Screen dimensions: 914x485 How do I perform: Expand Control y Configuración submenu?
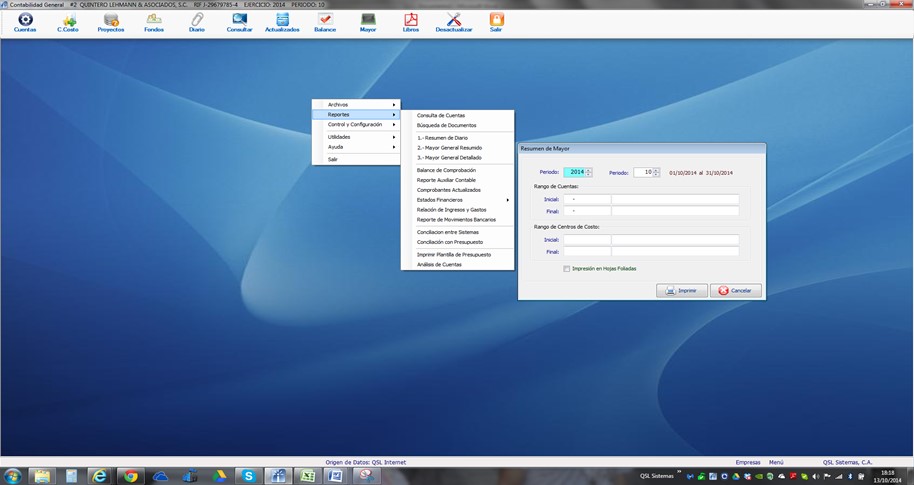click(356, 125)
